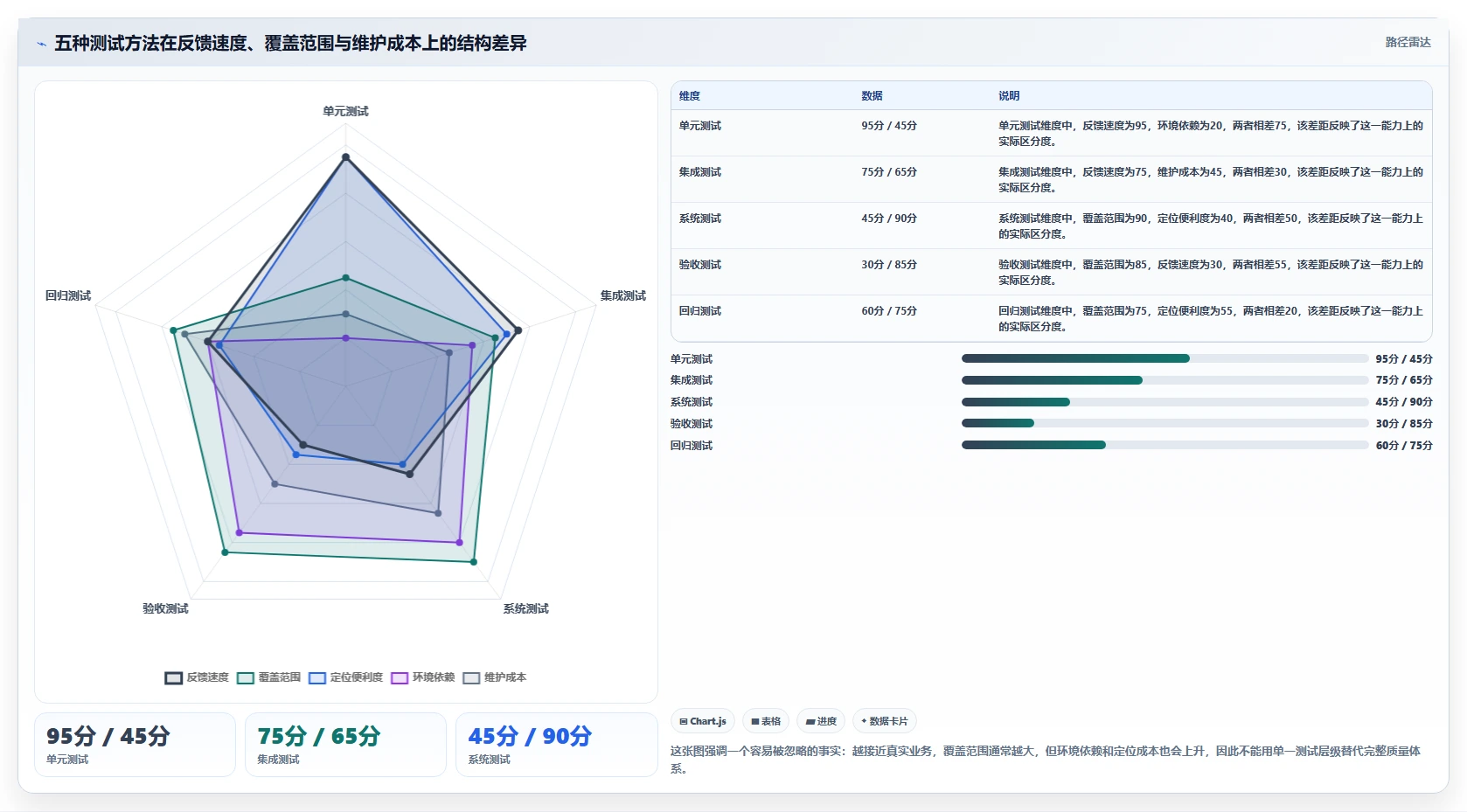
Task: Click the 路径雷达 tag in the header
Action: pos(1408,42)
